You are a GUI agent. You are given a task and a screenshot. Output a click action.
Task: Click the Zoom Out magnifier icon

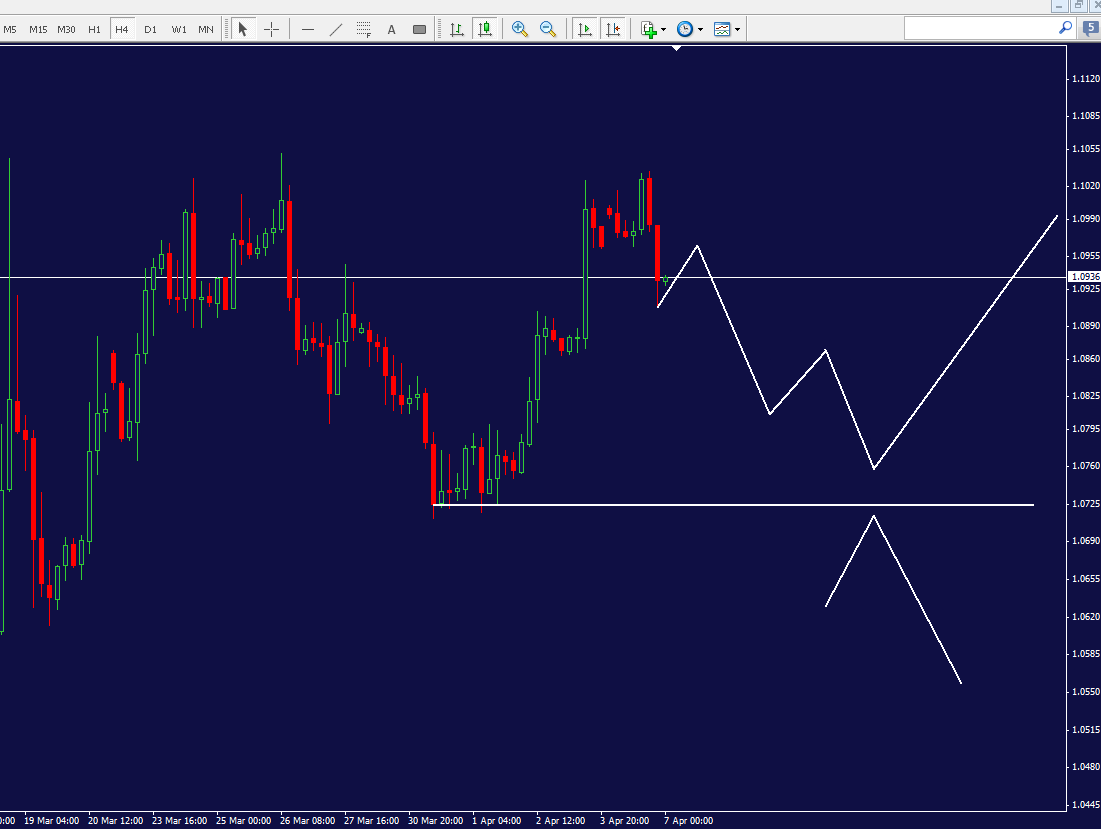tap(548, 28)
